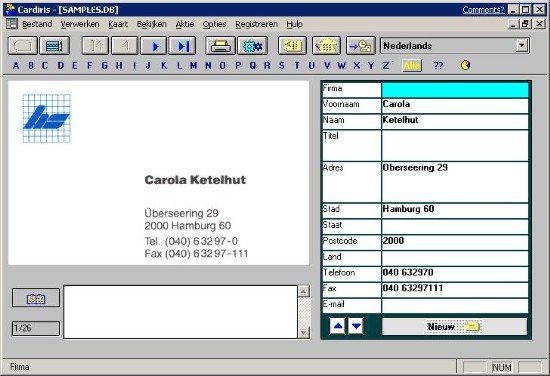The height and width of the screenshot is (376, 550).
Task: Click inside the notes text area
Action: [x=180, y=312]
